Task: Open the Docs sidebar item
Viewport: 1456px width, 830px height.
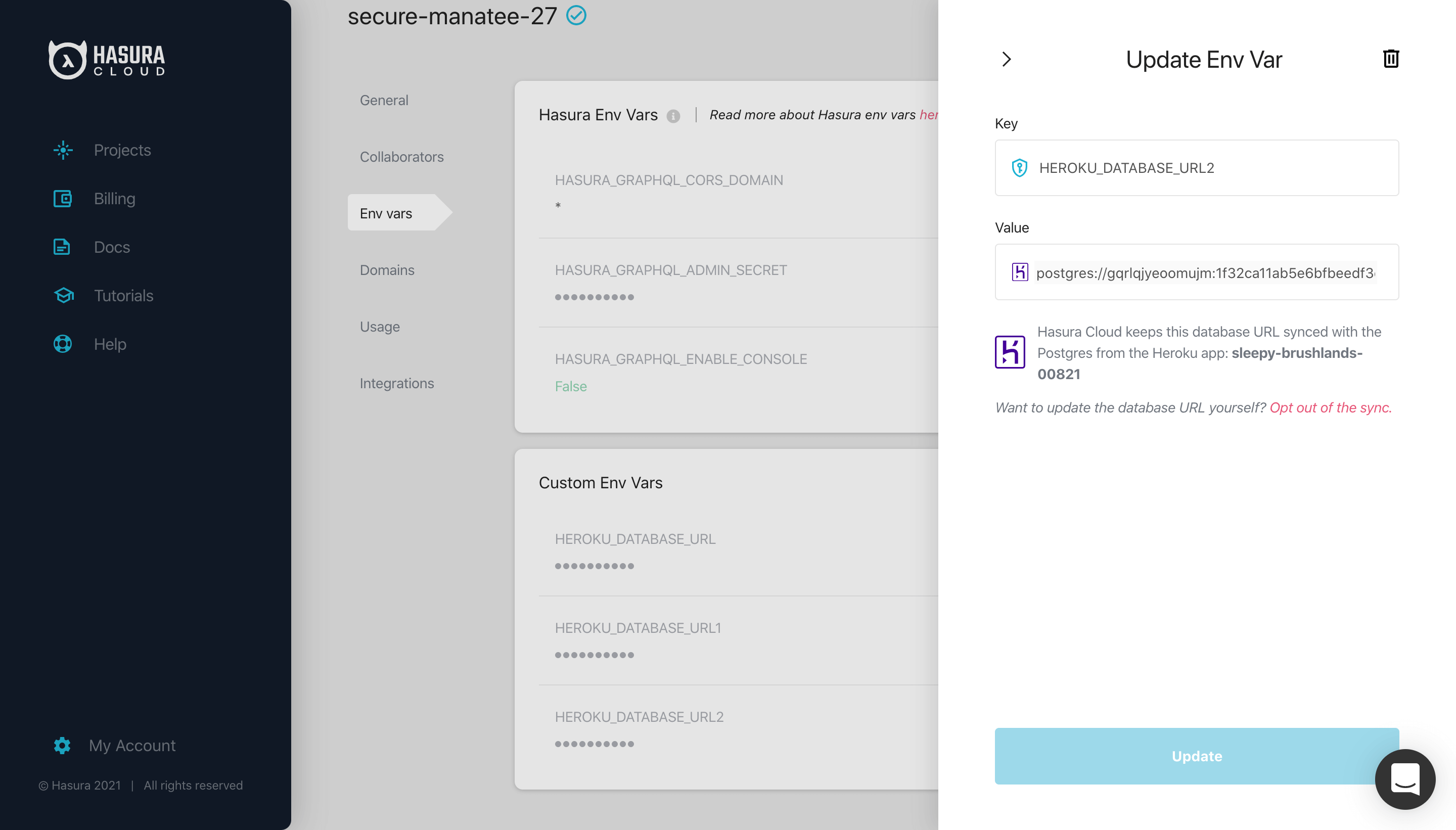Action: pyautogui.click(x=112, y=247)
